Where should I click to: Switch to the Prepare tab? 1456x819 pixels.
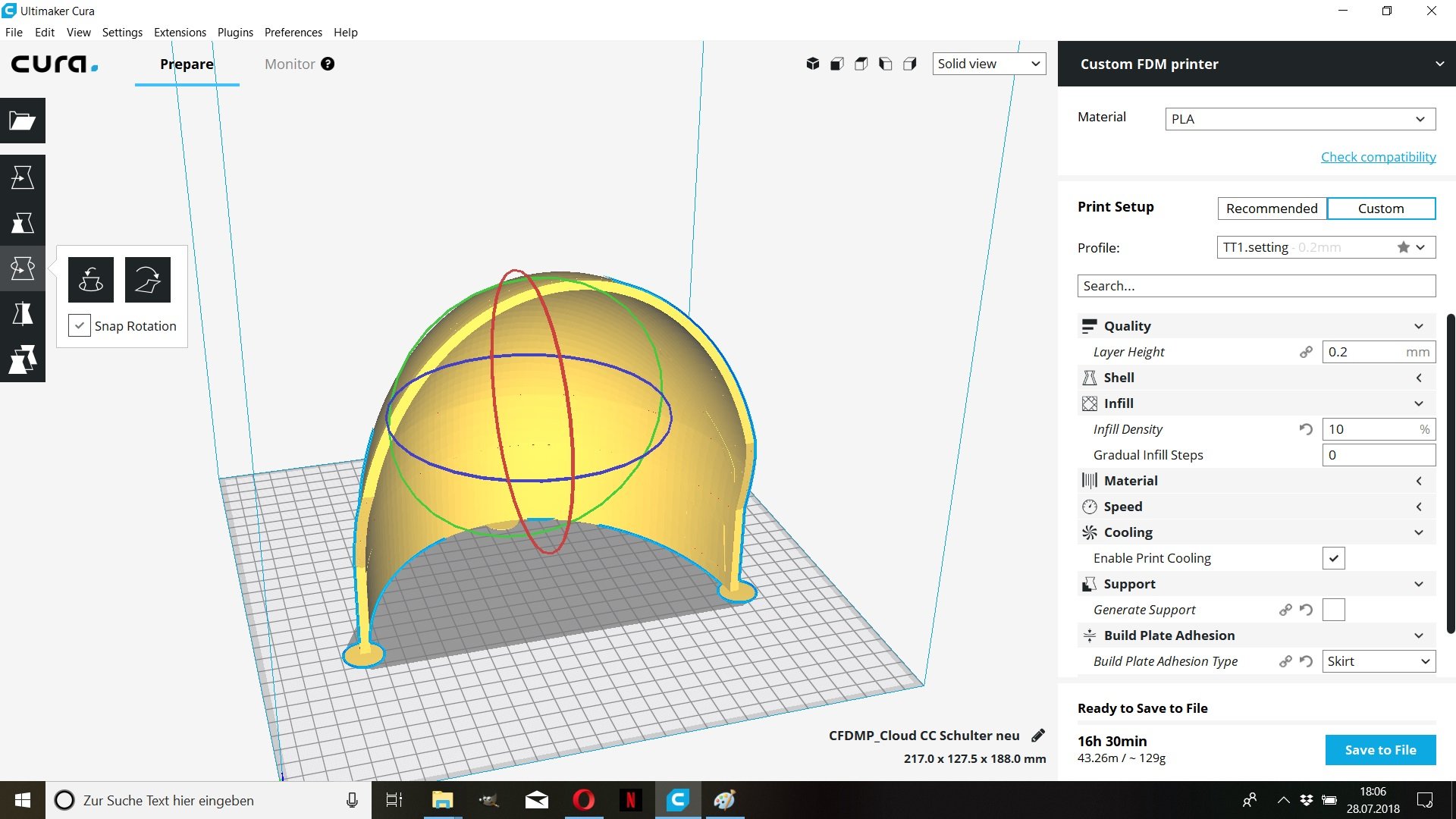click(x=187, y=64)
